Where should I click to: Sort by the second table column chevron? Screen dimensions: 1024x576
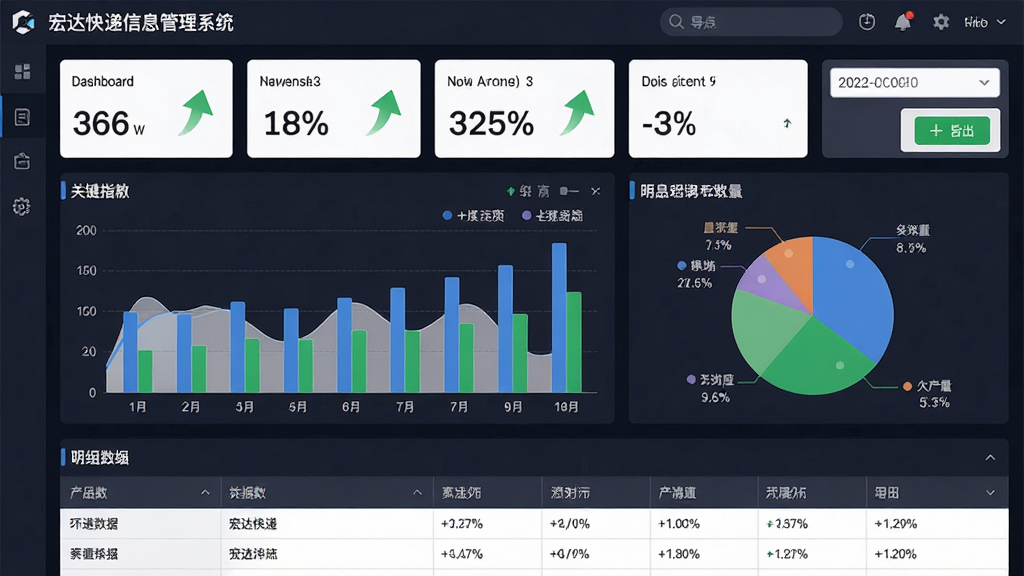point(417,492)
